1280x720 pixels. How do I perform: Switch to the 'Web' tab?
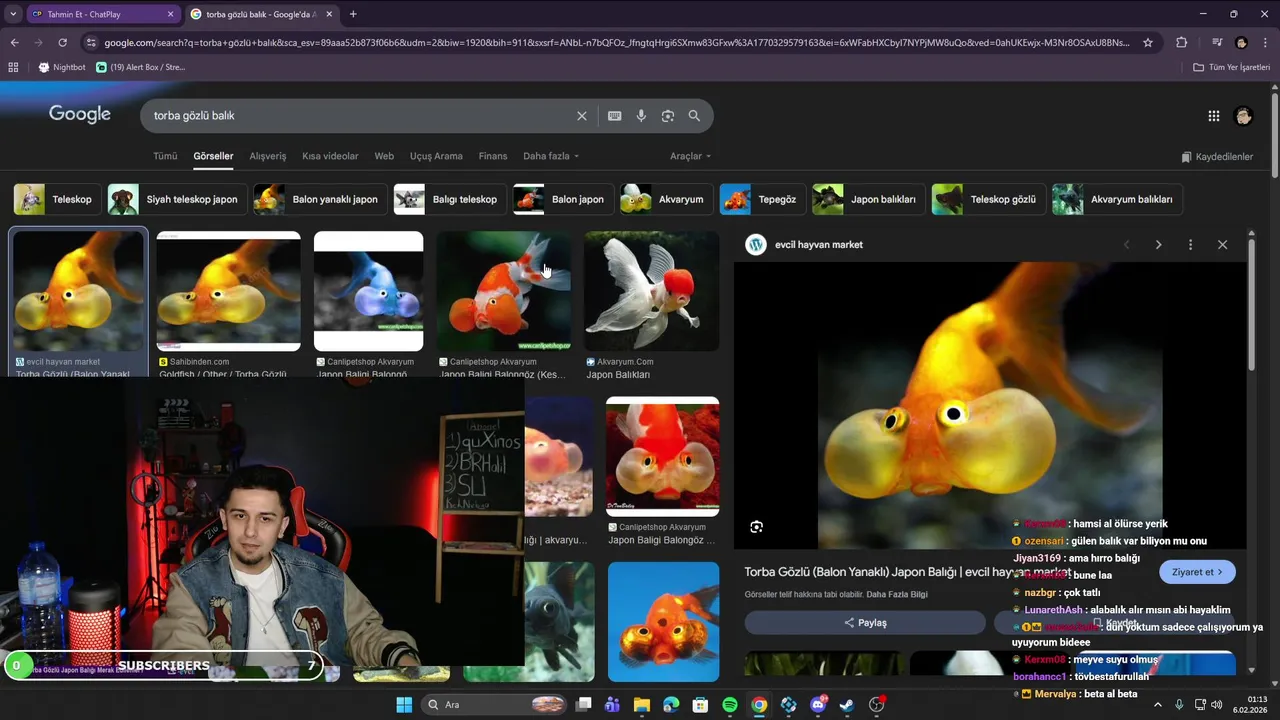(384, 156)
